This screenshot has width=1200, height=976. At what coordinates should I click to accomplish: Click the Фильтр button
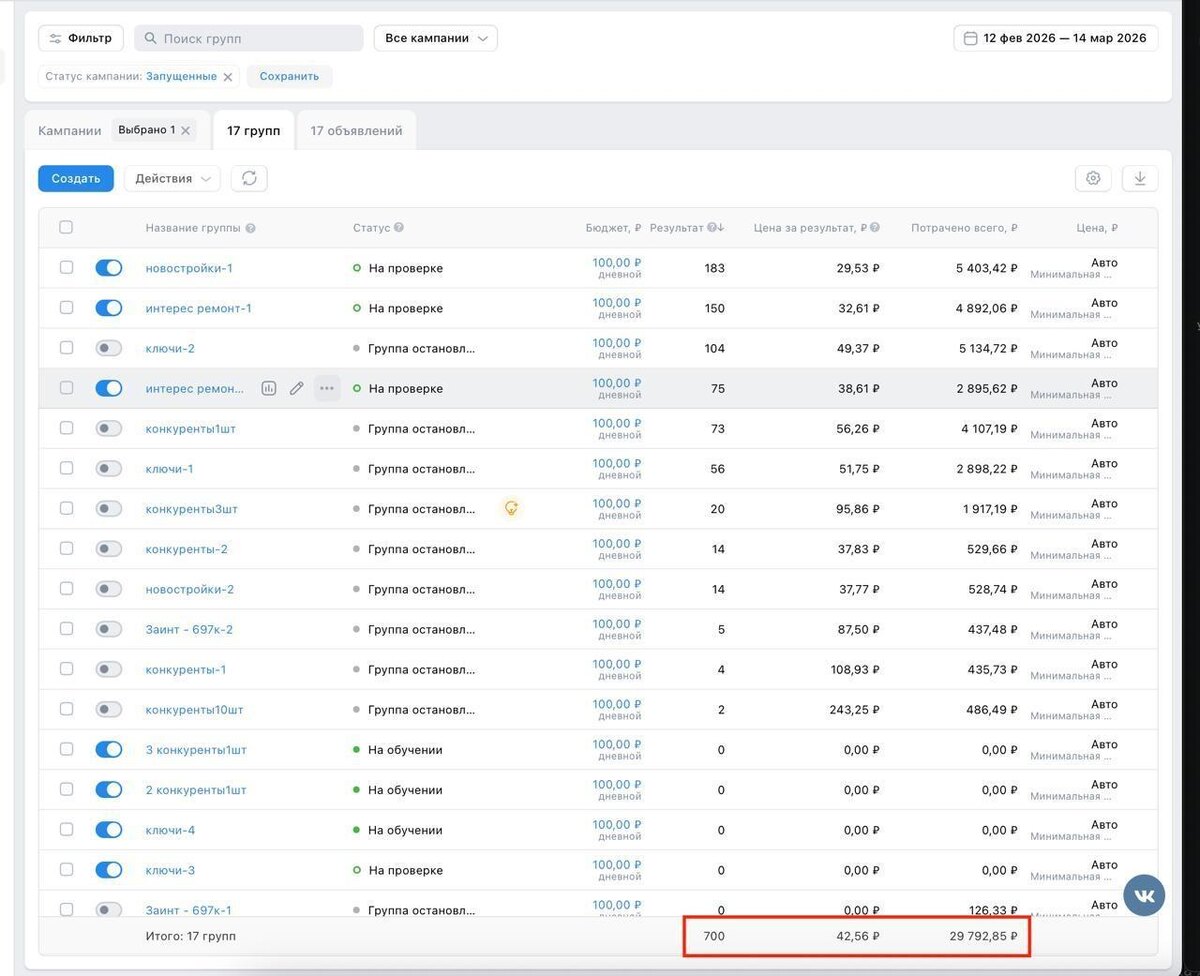[x=81, y=38]
